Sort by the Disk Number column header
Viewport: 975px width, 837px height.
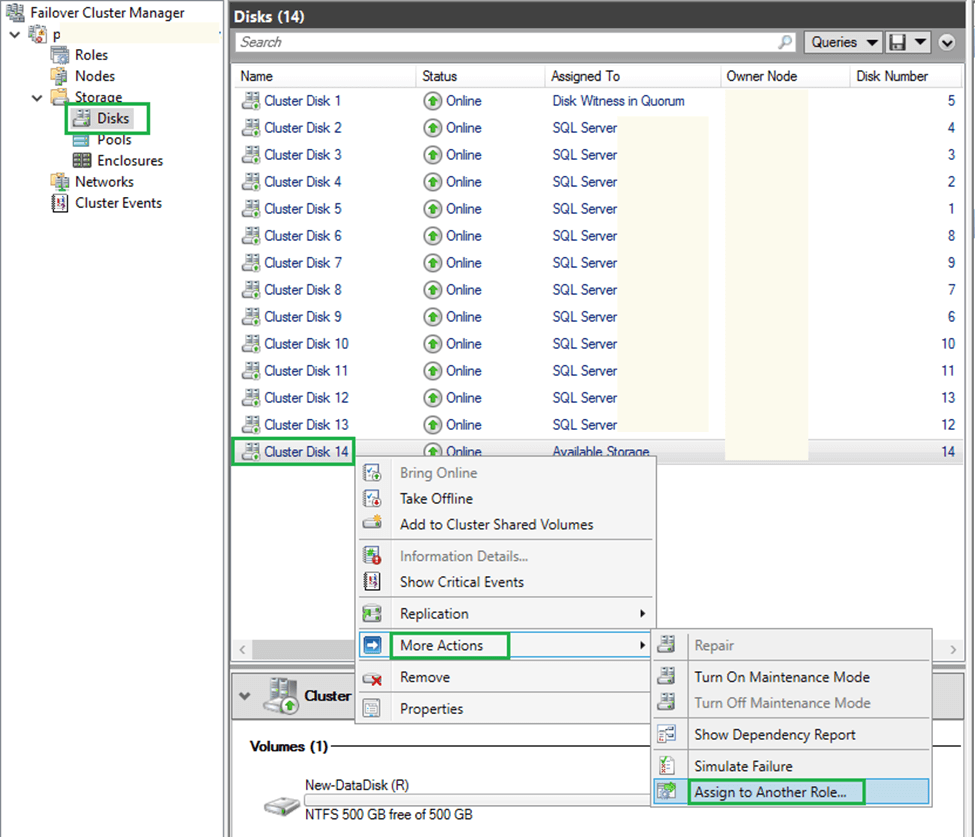906,76
